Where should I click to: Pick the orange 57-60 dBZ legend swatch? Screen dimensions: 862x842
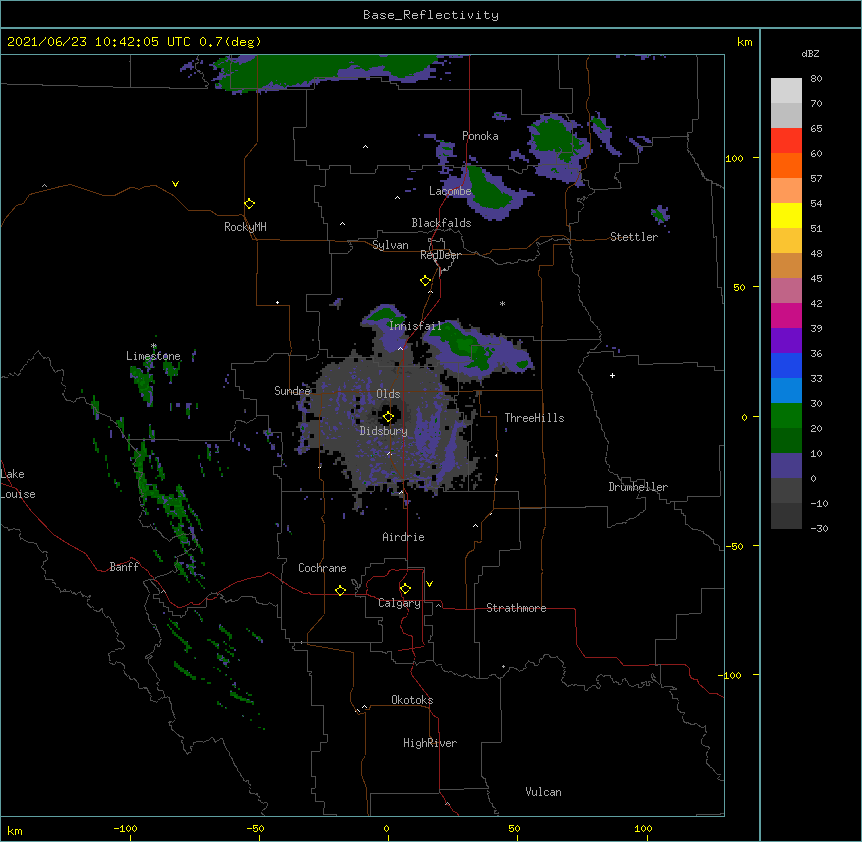coord(786,165)
